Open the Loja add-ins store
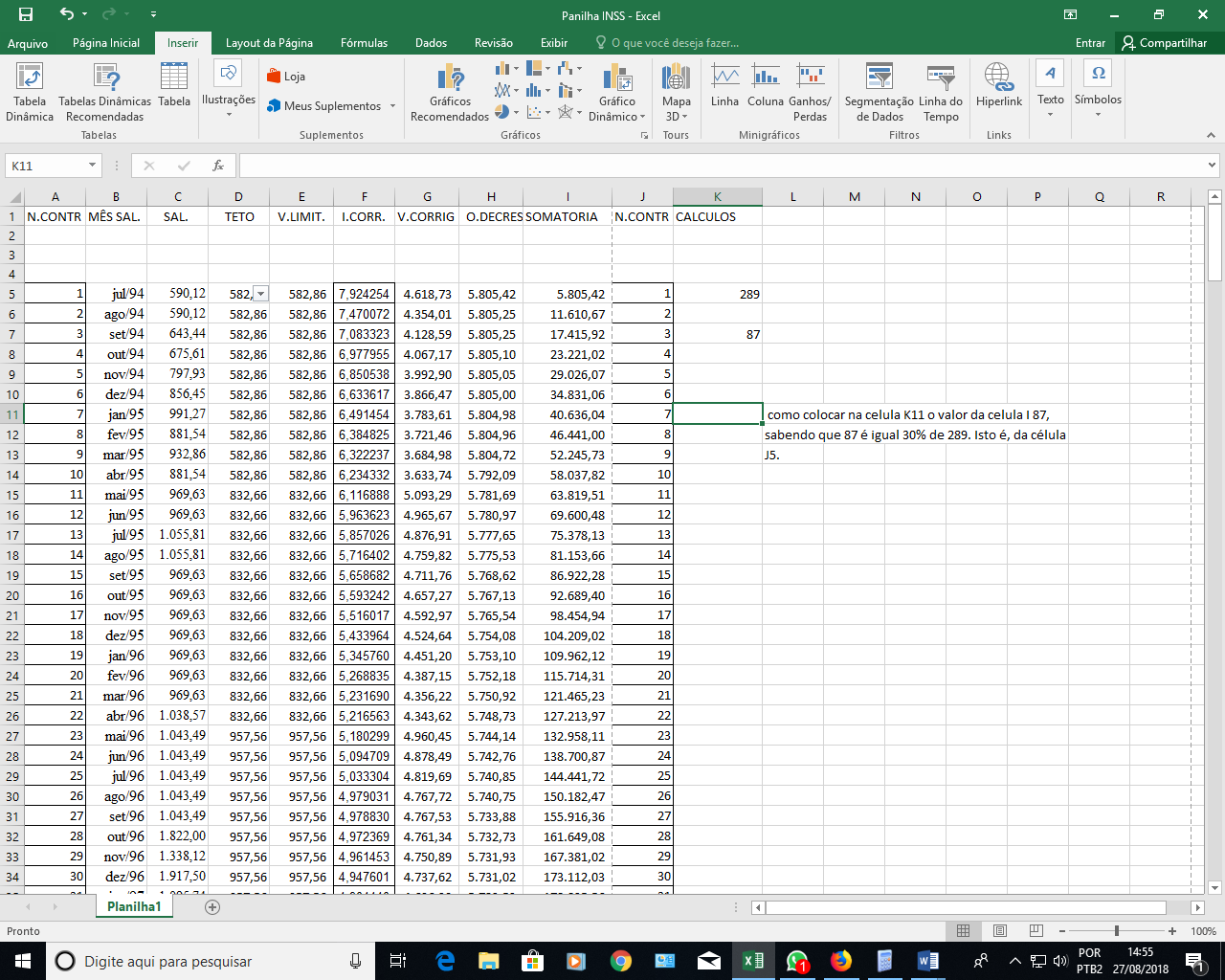Screen dimensions: 1225x980 [286, 76]
